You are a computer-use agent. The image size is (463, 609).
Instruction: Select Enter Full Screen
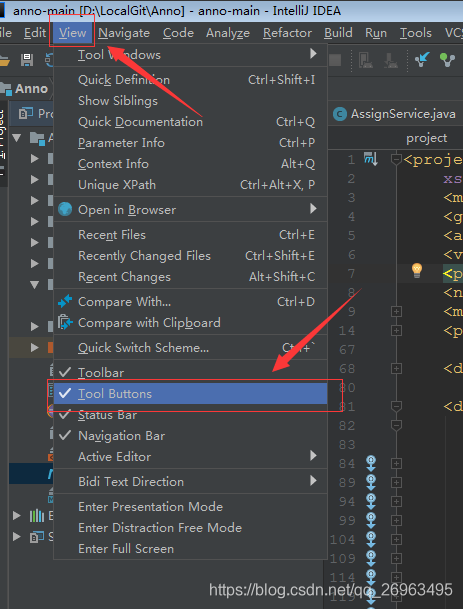click(x=190, y=548)
